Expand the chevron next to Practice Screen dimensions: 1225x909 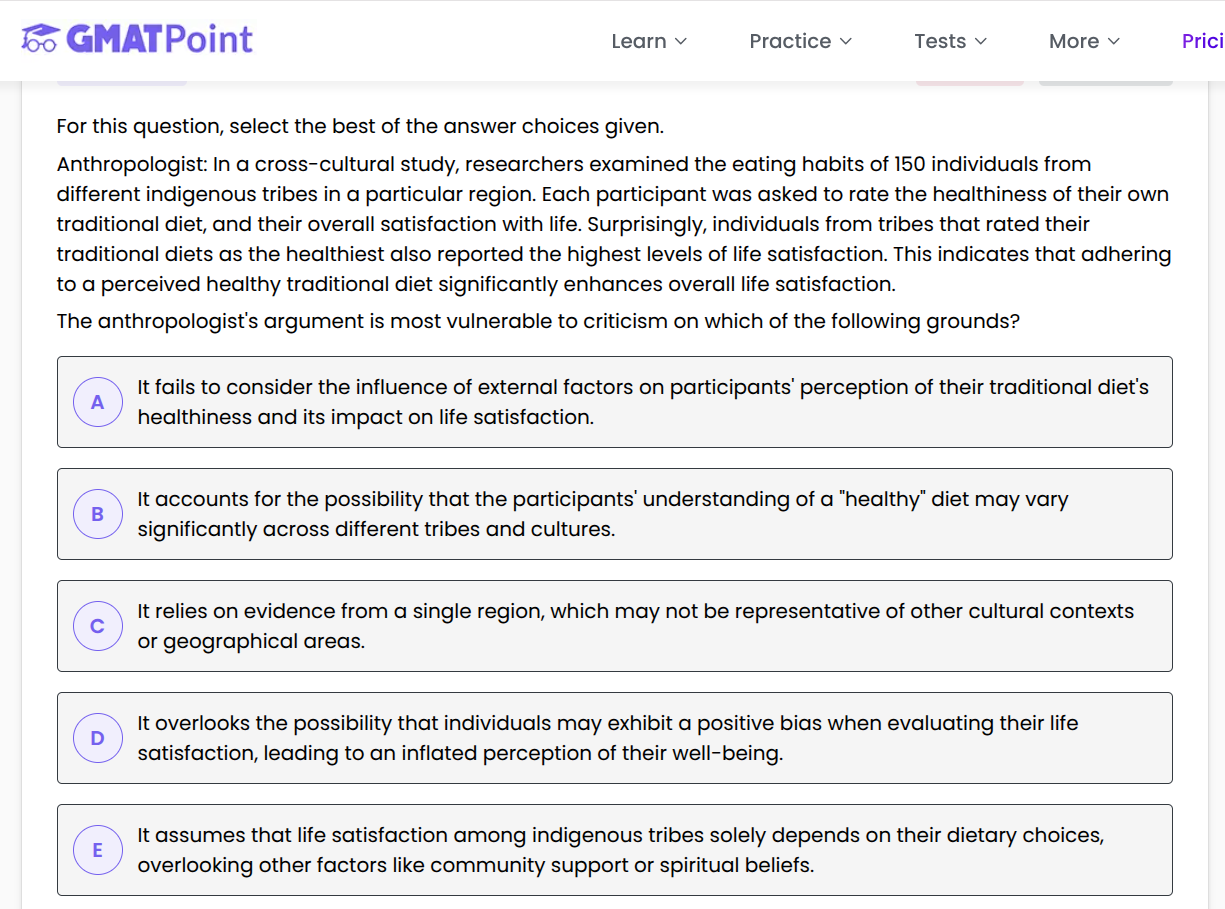pos(846,41)
